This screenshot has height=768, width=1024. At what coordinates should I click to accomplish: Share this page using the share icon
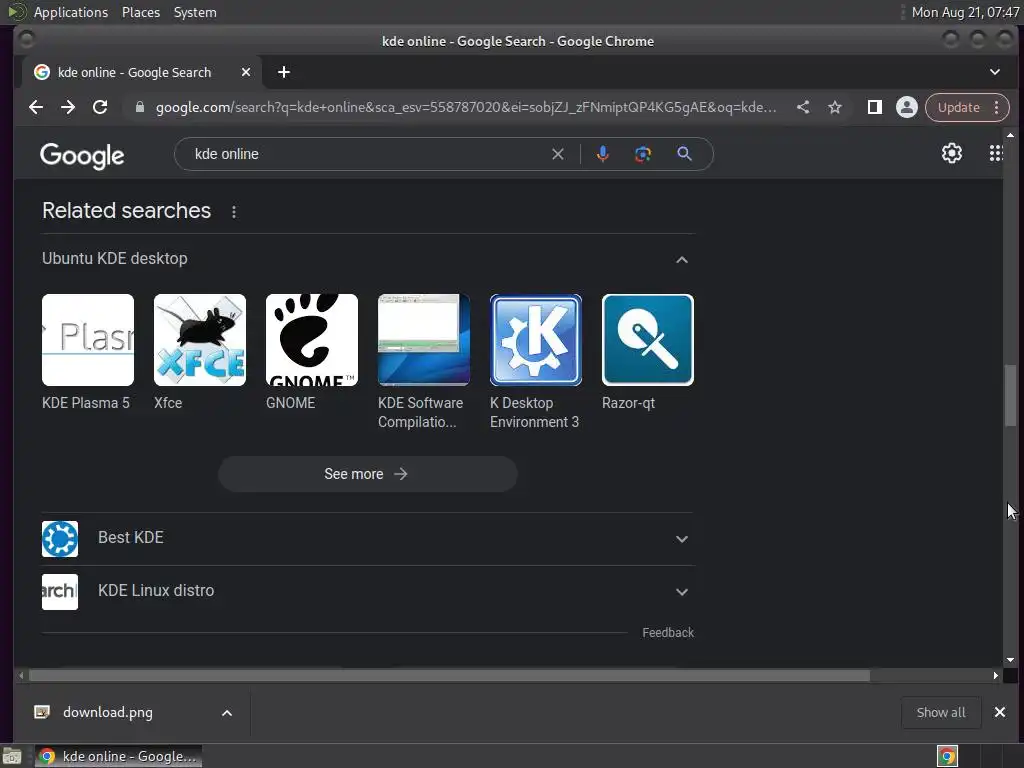tap(803, 107)
